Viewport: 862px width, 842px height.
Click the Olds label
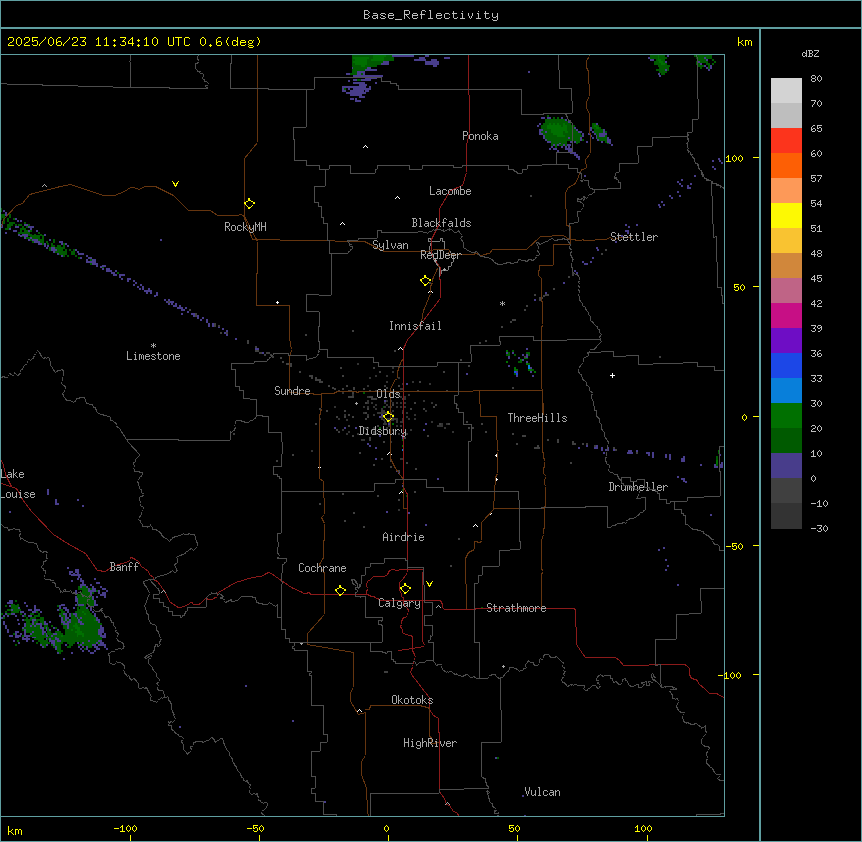coord(388,394)
